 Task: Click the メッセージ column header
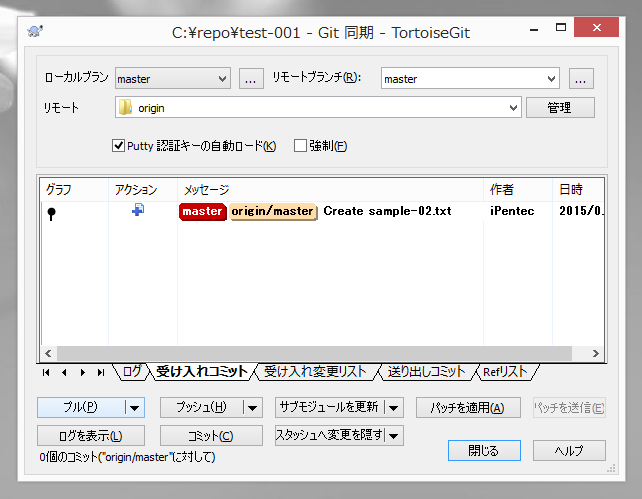(330, 190)
